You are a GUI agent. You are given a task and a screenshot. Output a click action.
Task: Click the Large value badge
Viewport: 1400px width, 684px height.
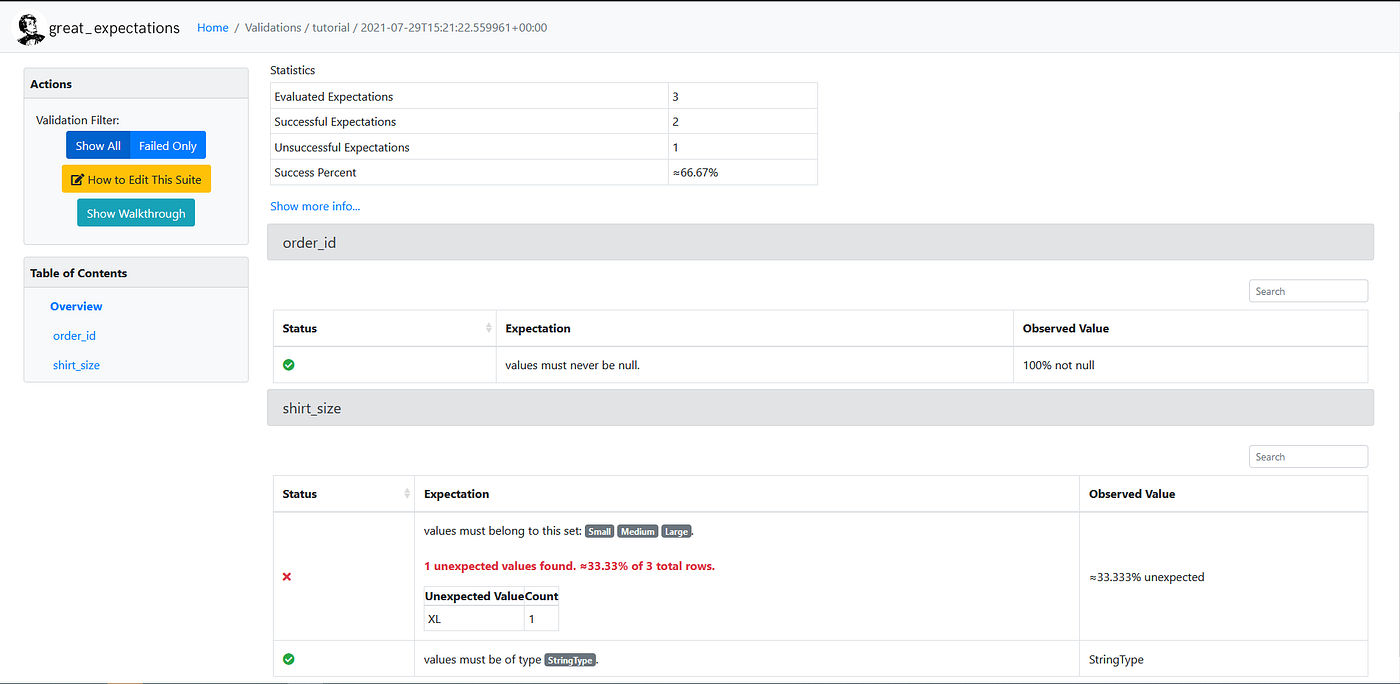click(676, 531)
